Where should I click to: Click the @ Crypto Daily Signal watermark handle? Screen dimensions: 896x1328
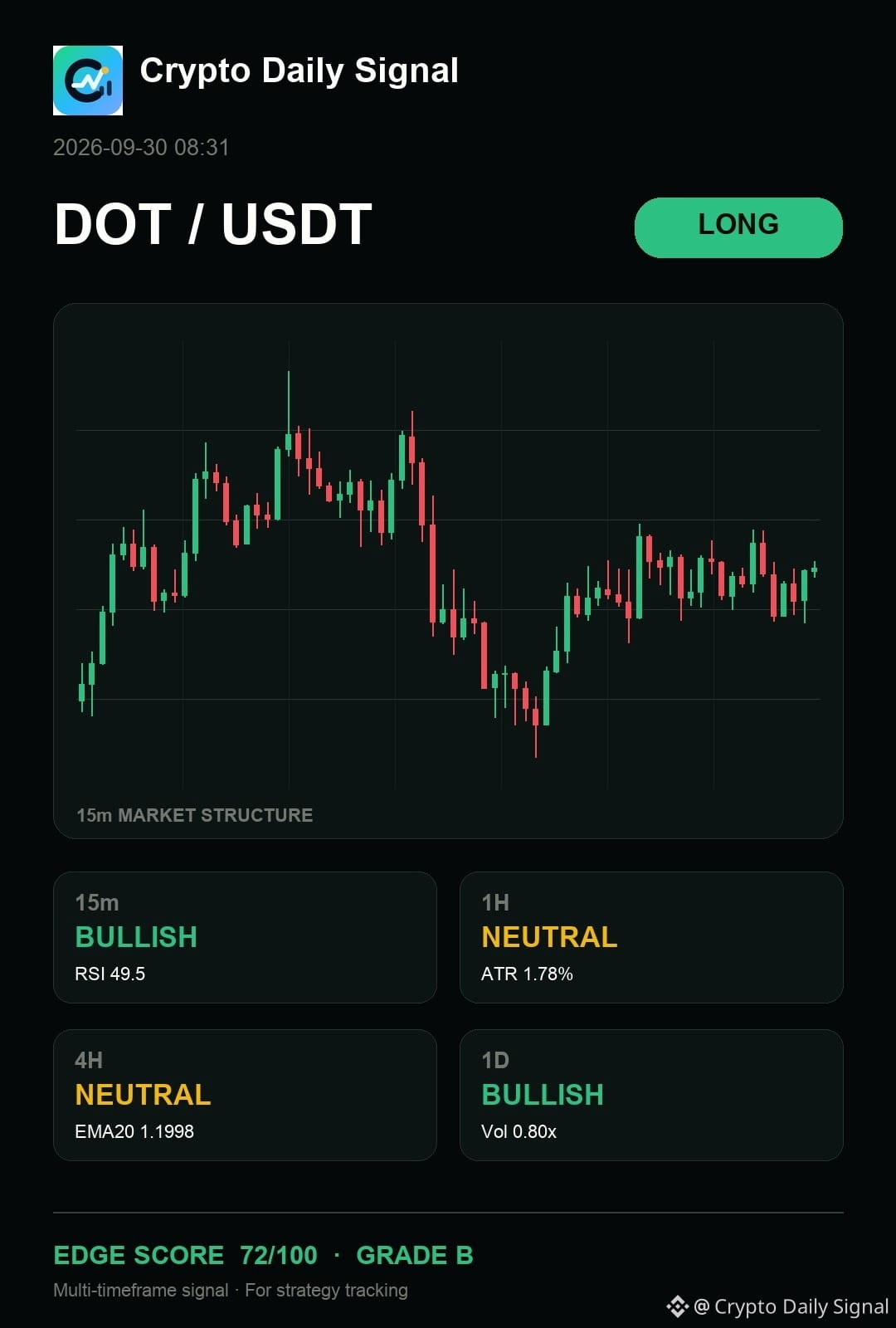click(791, 1306)
